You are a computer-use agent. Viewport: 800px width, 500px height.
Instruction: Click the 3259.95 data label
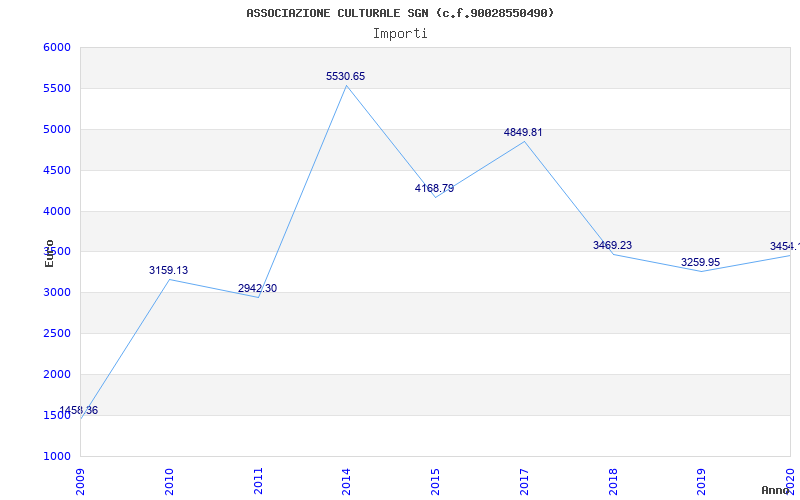coord(701,262)
